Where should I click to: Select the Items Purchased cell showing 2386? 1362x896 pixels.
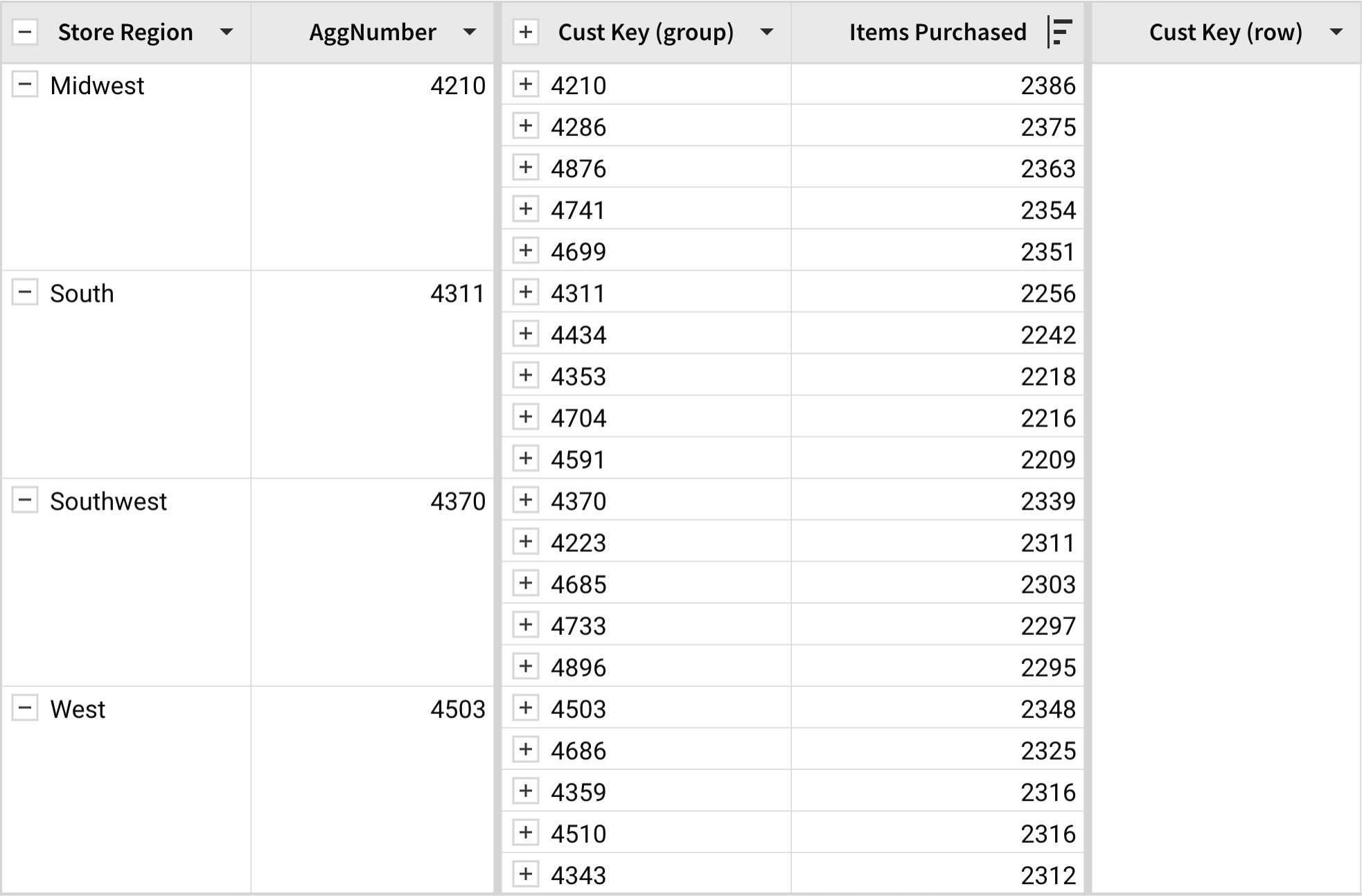coord(938,84)
